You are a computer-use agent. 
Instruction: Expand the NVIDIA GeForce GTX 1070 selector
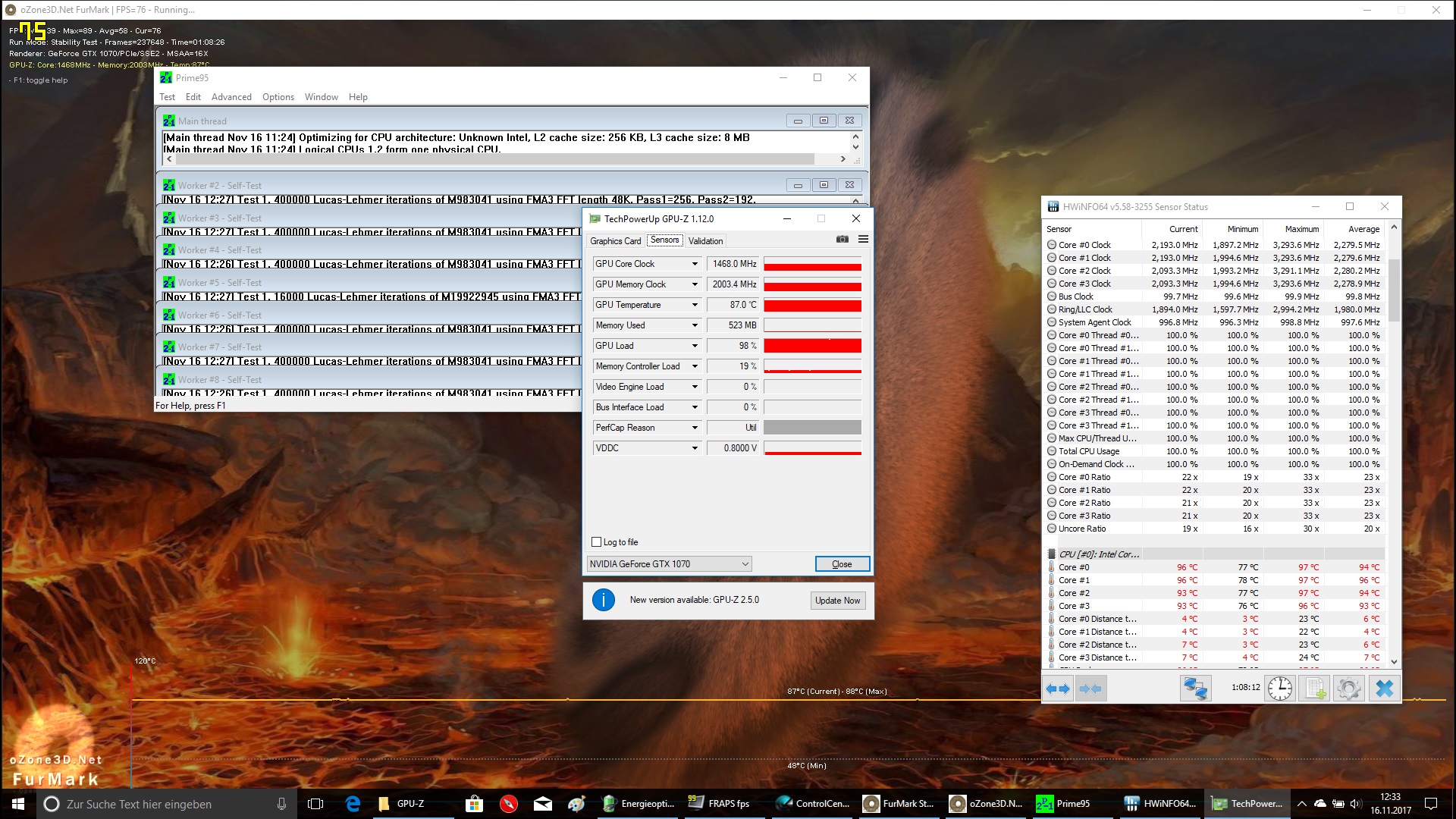pyautogui.click(x=745, y=564)
